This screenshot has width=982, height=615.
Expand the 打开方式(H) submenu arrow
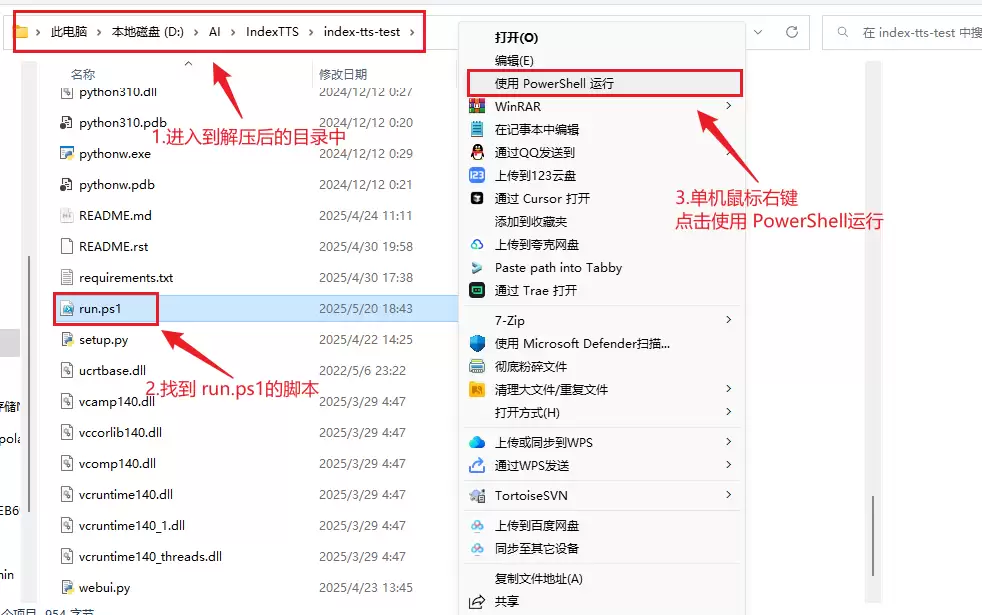[728, 412]
